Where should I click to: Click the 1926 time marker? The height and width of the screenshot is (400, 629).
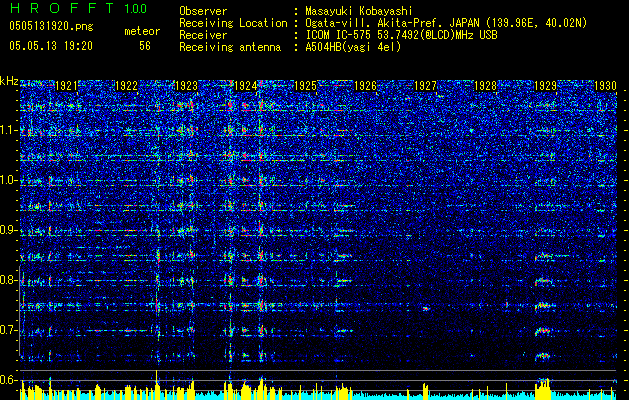(x=365, y=85)
